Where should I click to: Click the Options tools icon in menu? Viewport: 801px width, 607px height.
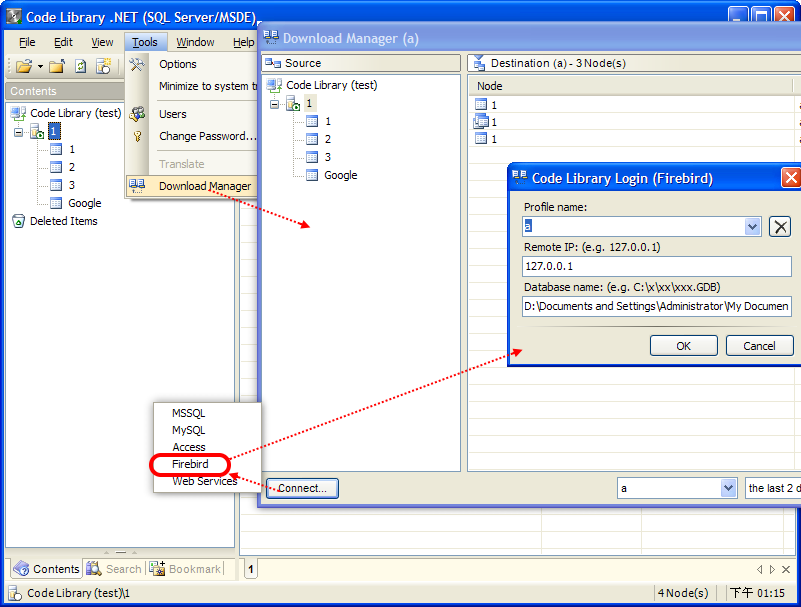[x=137, y=64]
